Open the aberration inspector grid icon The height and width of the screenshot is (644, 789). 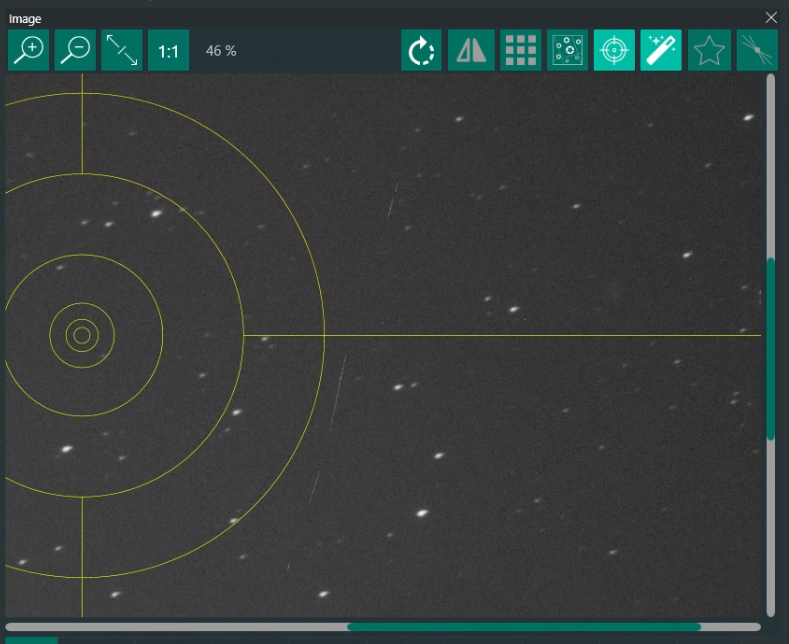pyautogui.click(x=520, y=50)
